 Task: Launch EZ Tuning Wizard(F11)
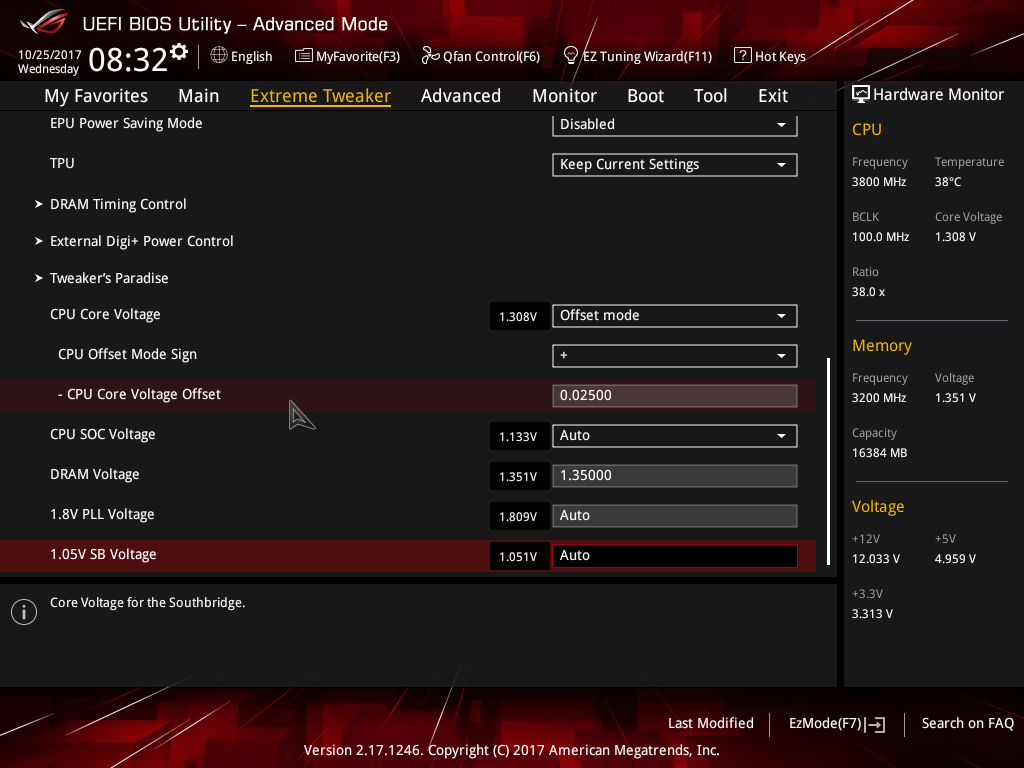coord(647,56)
